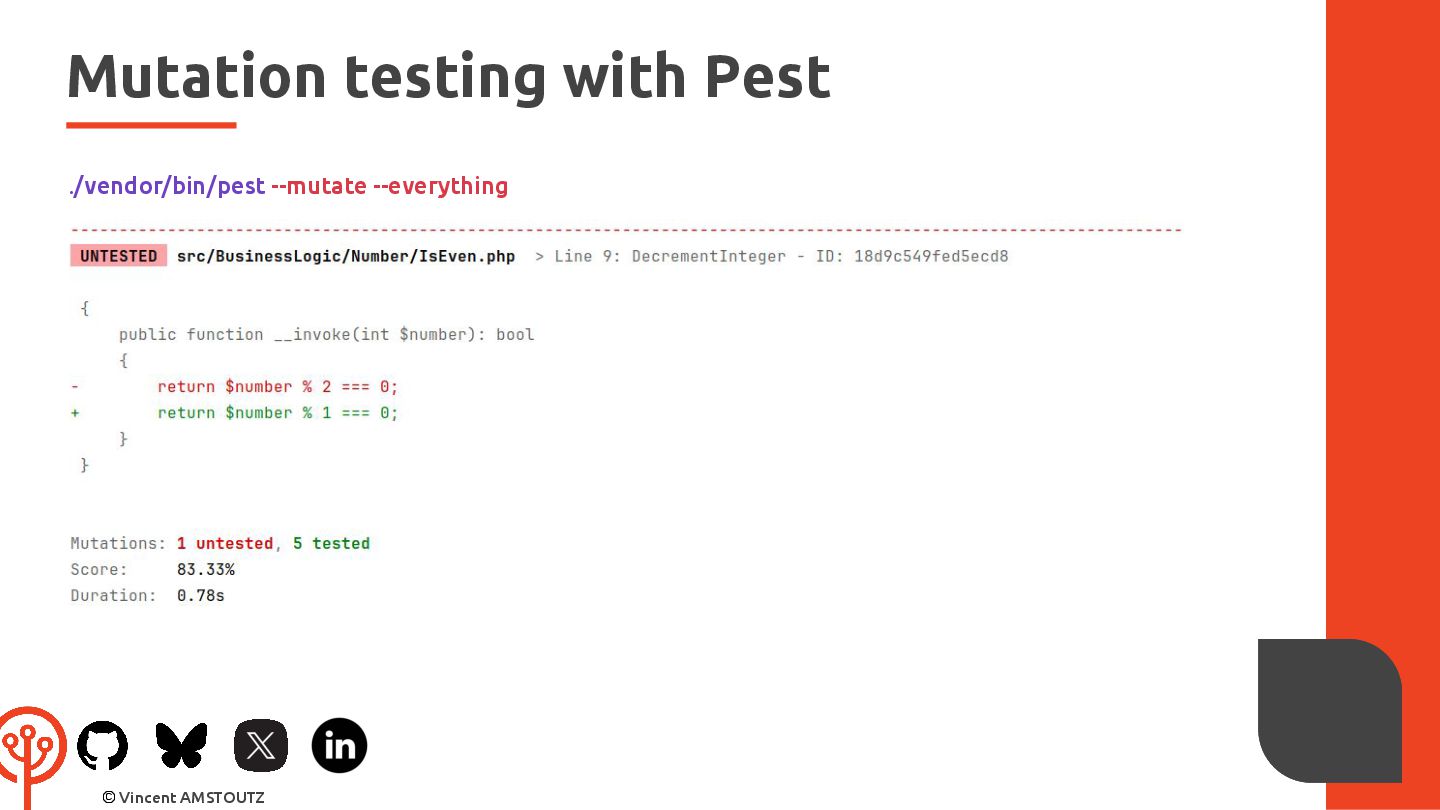
Task: Click the slide title Mutation testing with Pest
Action: pyautogui.click(x=448, y=77)
